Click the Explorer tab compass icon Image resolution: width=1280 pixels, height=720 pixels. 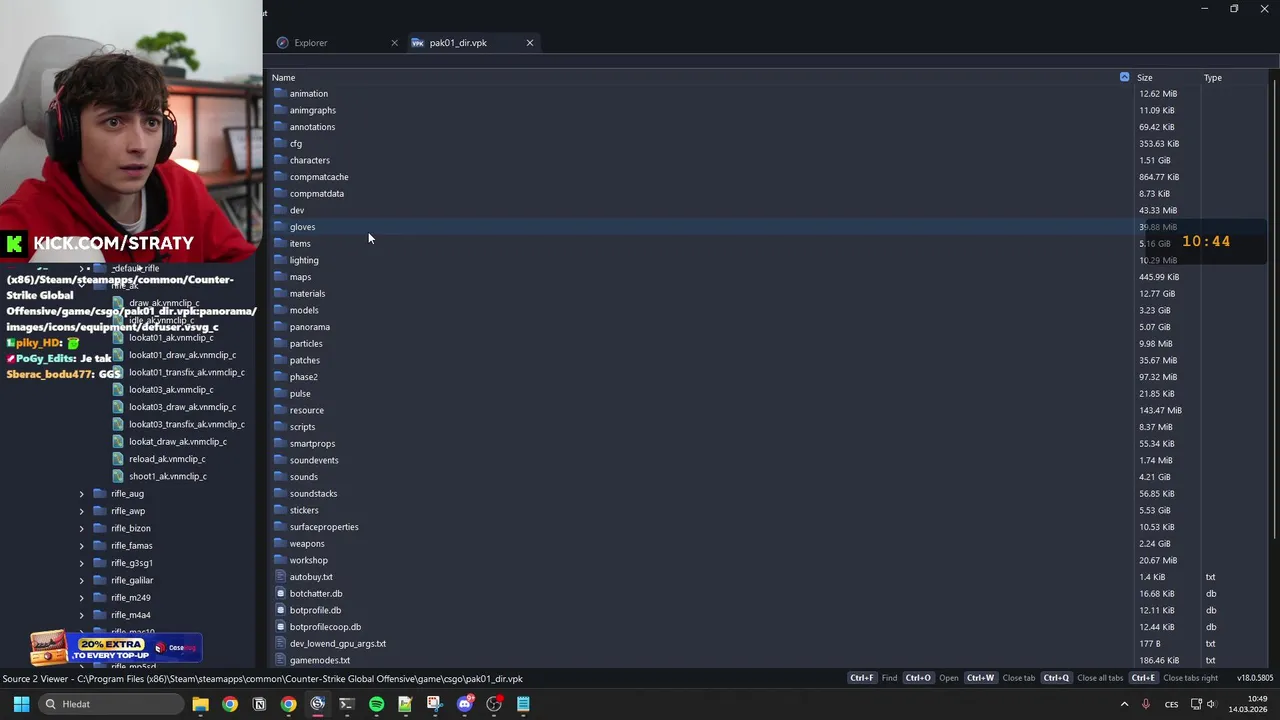282,43
